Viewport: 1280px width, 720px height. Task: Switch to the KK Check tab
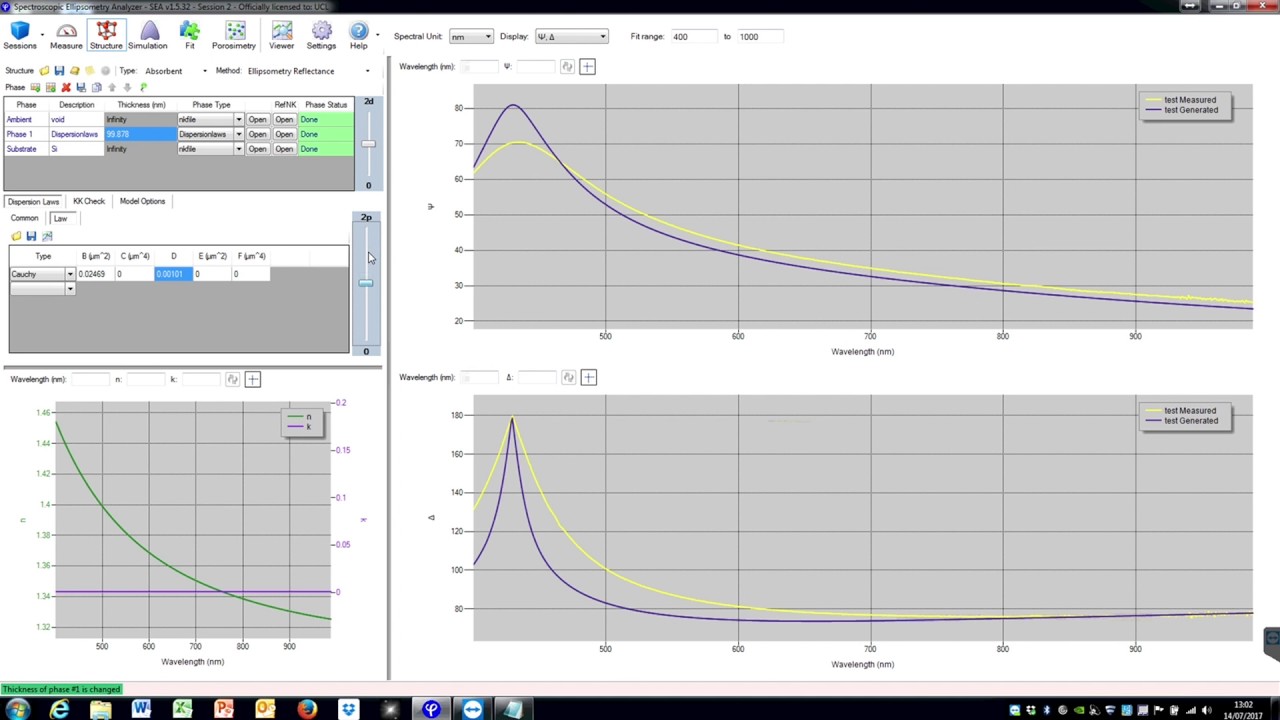88,201
